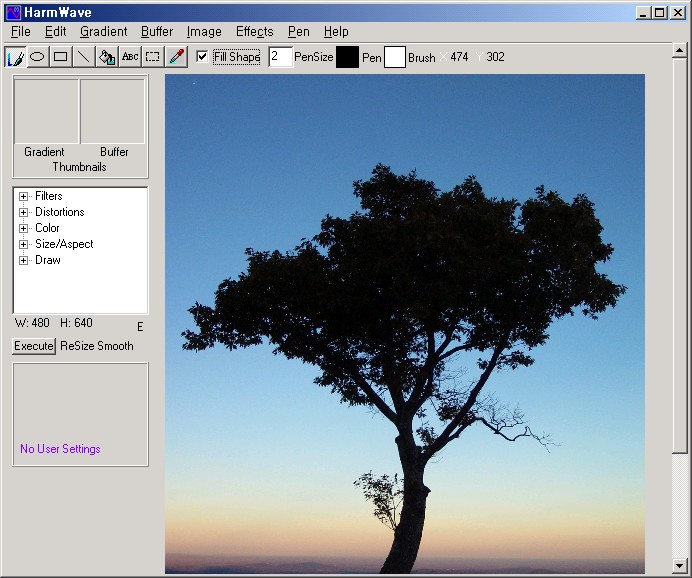Expand the Size/Aspect tree node
692x578 pixels.
[x=24, y=244]
